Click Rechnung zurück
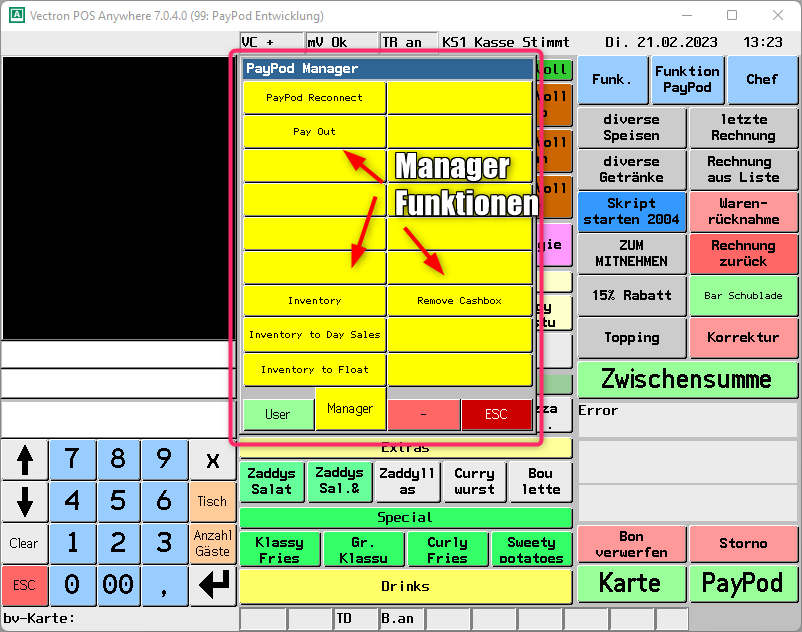 743,253
